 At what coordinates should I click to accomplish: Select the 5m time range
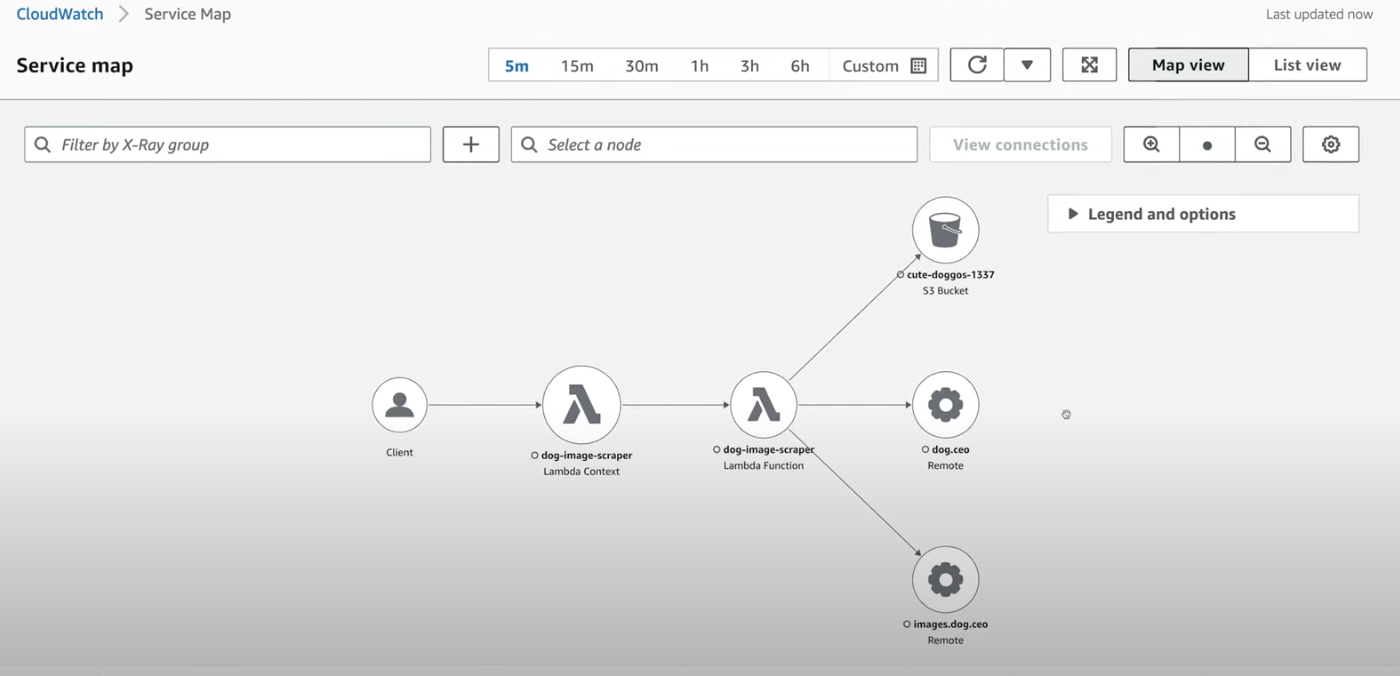click(x=516, y=65)
